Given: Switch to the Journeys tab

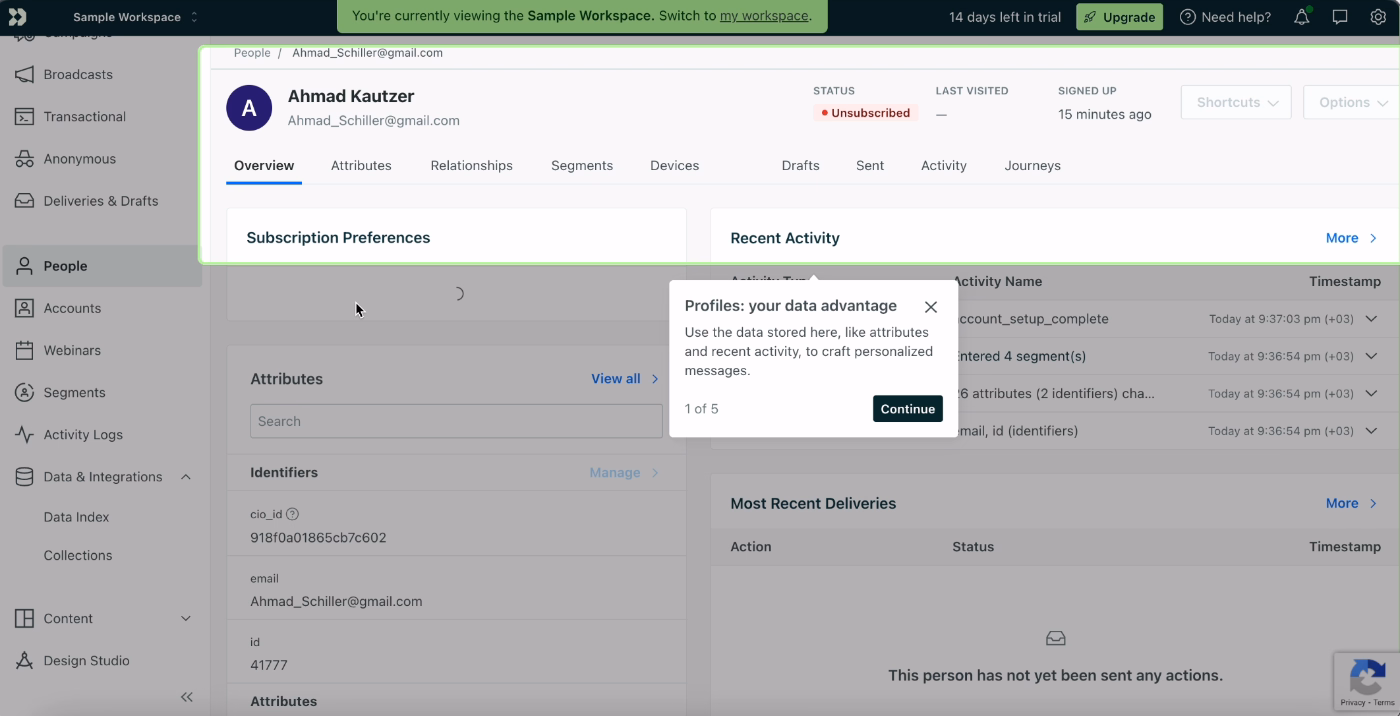Looking at the screenshot, I should [x=1032, y=166].
